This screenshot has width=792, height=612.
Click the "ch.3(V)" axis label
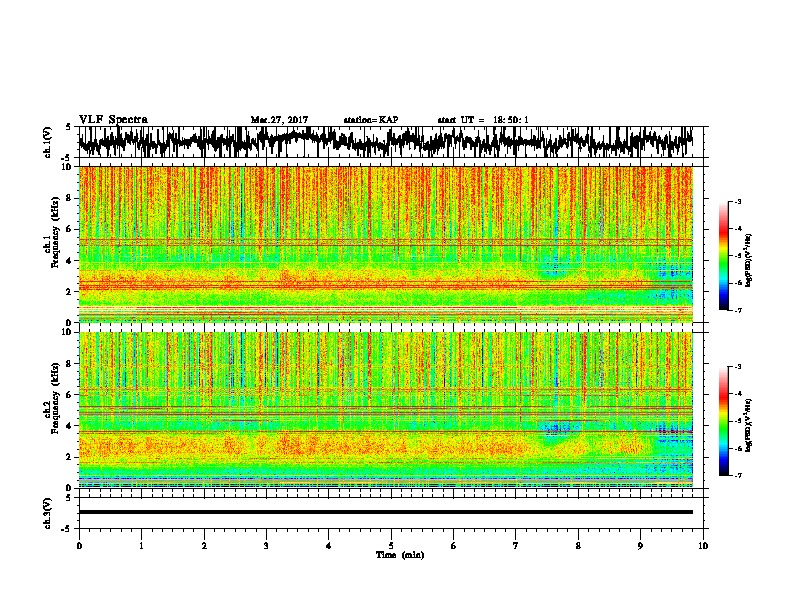coord(48,513)
